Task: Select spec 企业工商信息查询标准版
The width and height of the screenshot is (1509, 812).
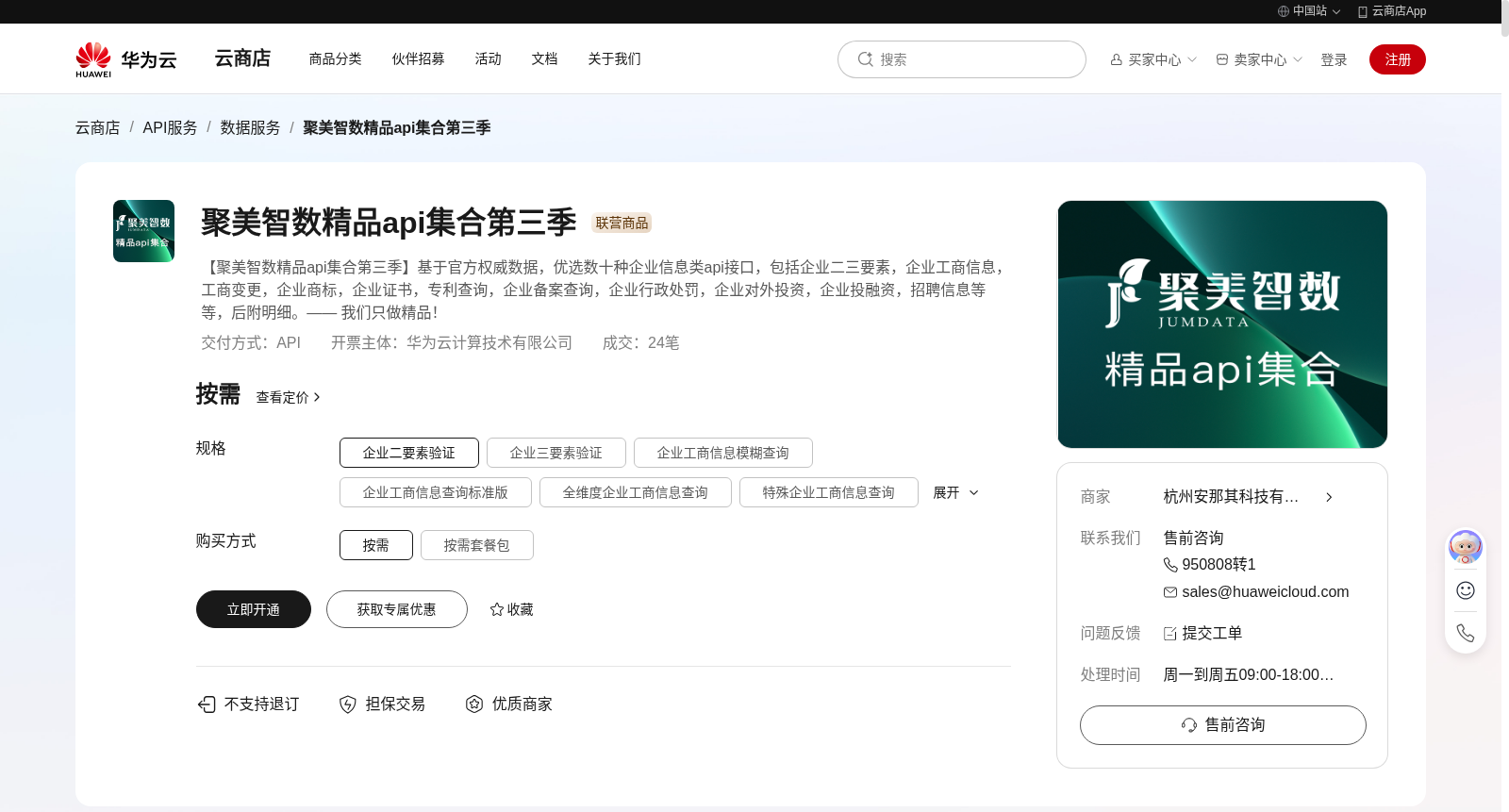Action: point(436,492)
